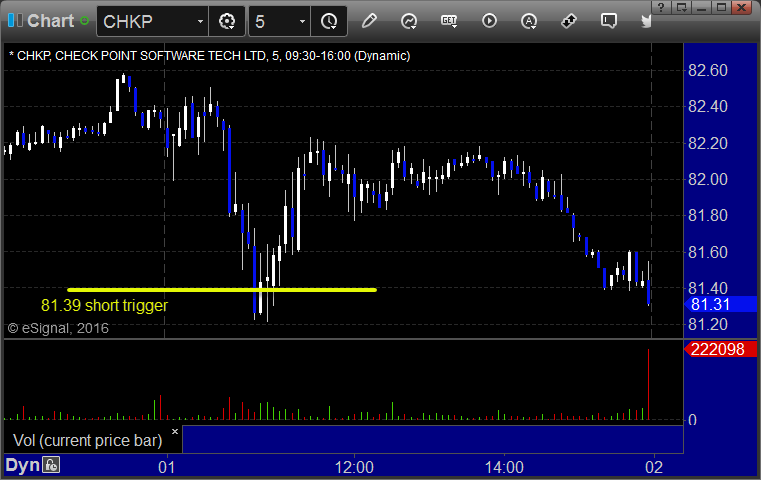Click the 81.80 price axis label
Screen dimensions: 761x480
[x=708, y=215]
